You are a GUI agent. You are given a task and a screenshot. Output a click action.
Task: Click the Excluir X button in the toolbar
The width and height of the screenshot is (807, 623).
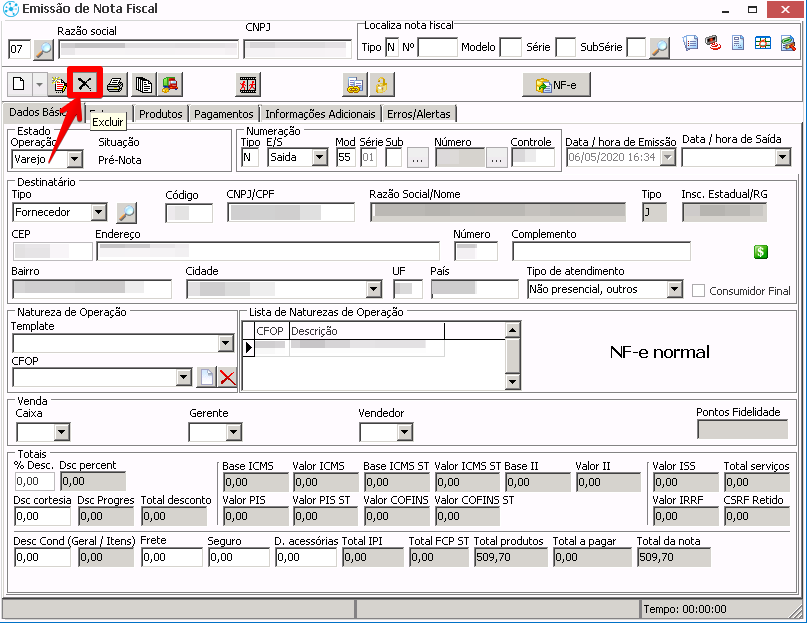[x=85, y=83]
